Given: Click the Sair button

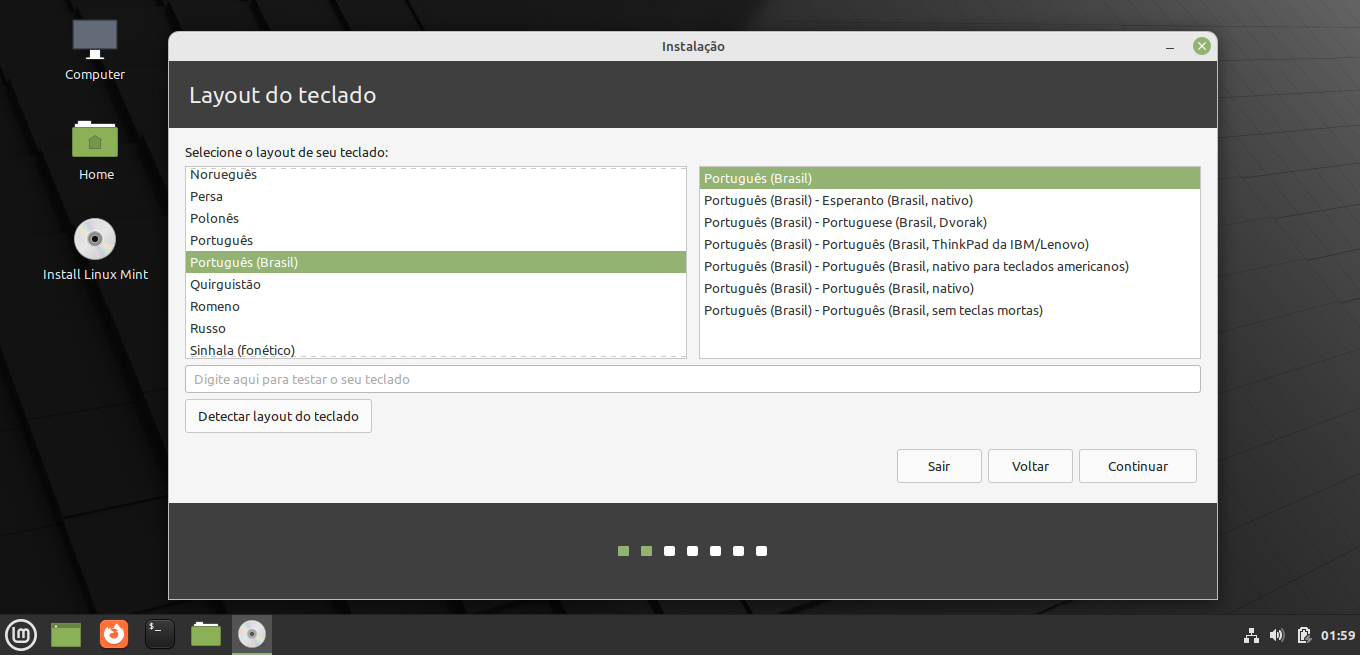Looking at the screenshot, I should tap(939, 466).
